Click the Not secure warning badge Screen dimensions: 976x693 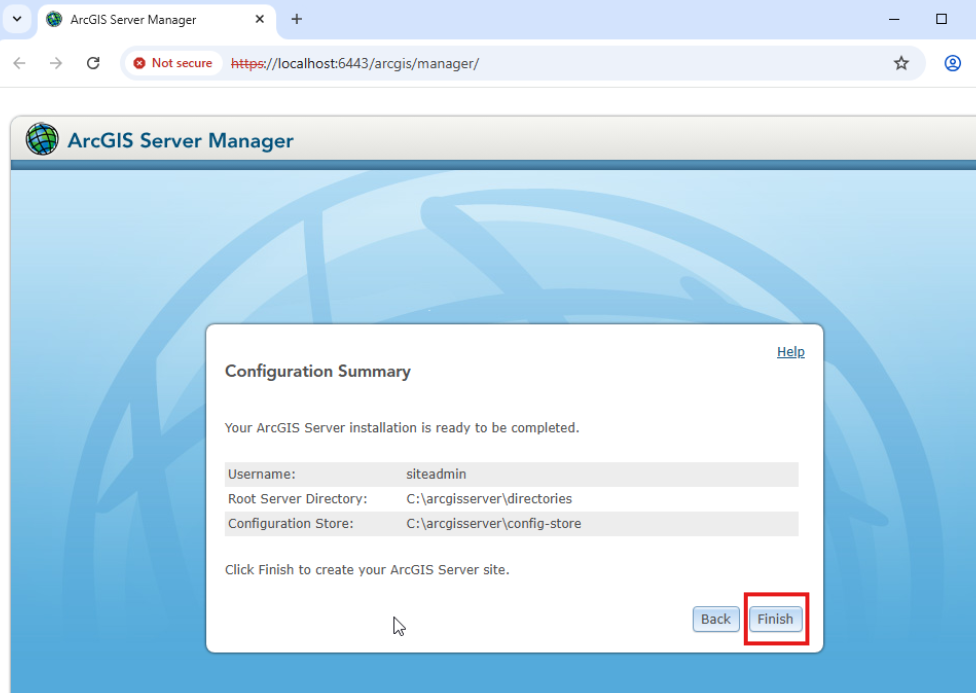pyautogui.click(x=174, y=63)
